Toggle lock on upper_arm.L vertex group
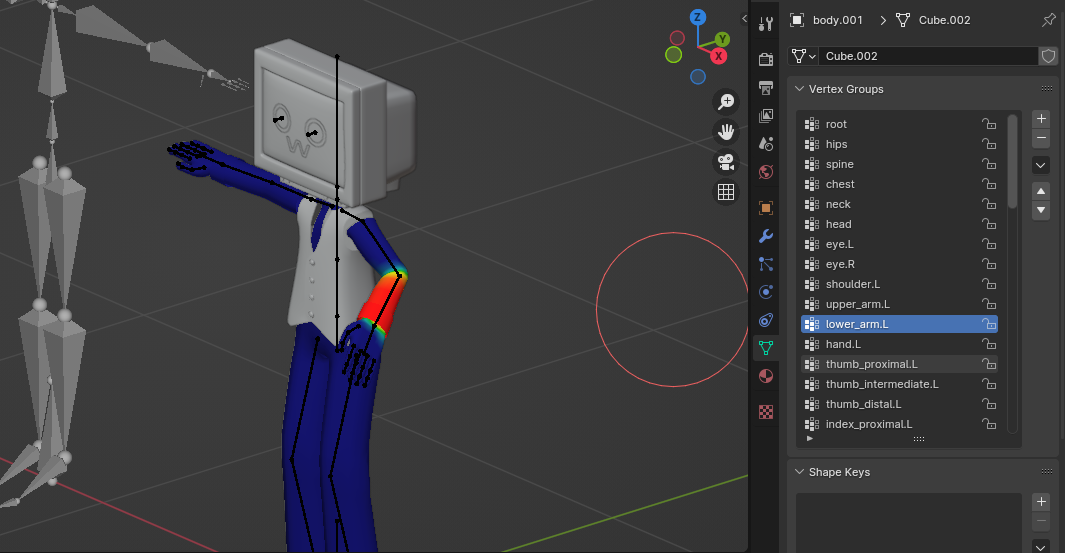The width and height of the screenshot is (1065, 553). pyautogui.click(x=989, y=304)
